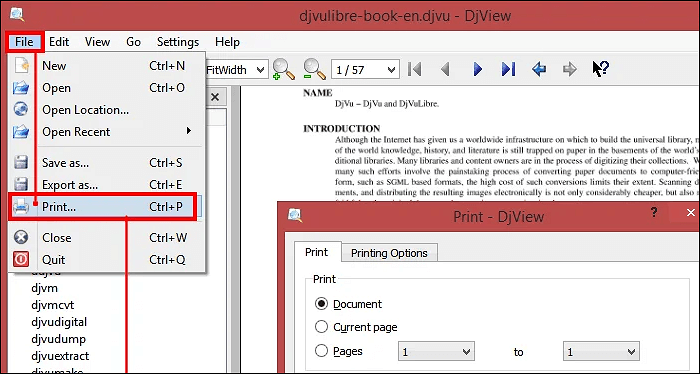This screenshot has width=700, height=374.
Task: Select djvudigital in the outline list
Action: point(59,322)
